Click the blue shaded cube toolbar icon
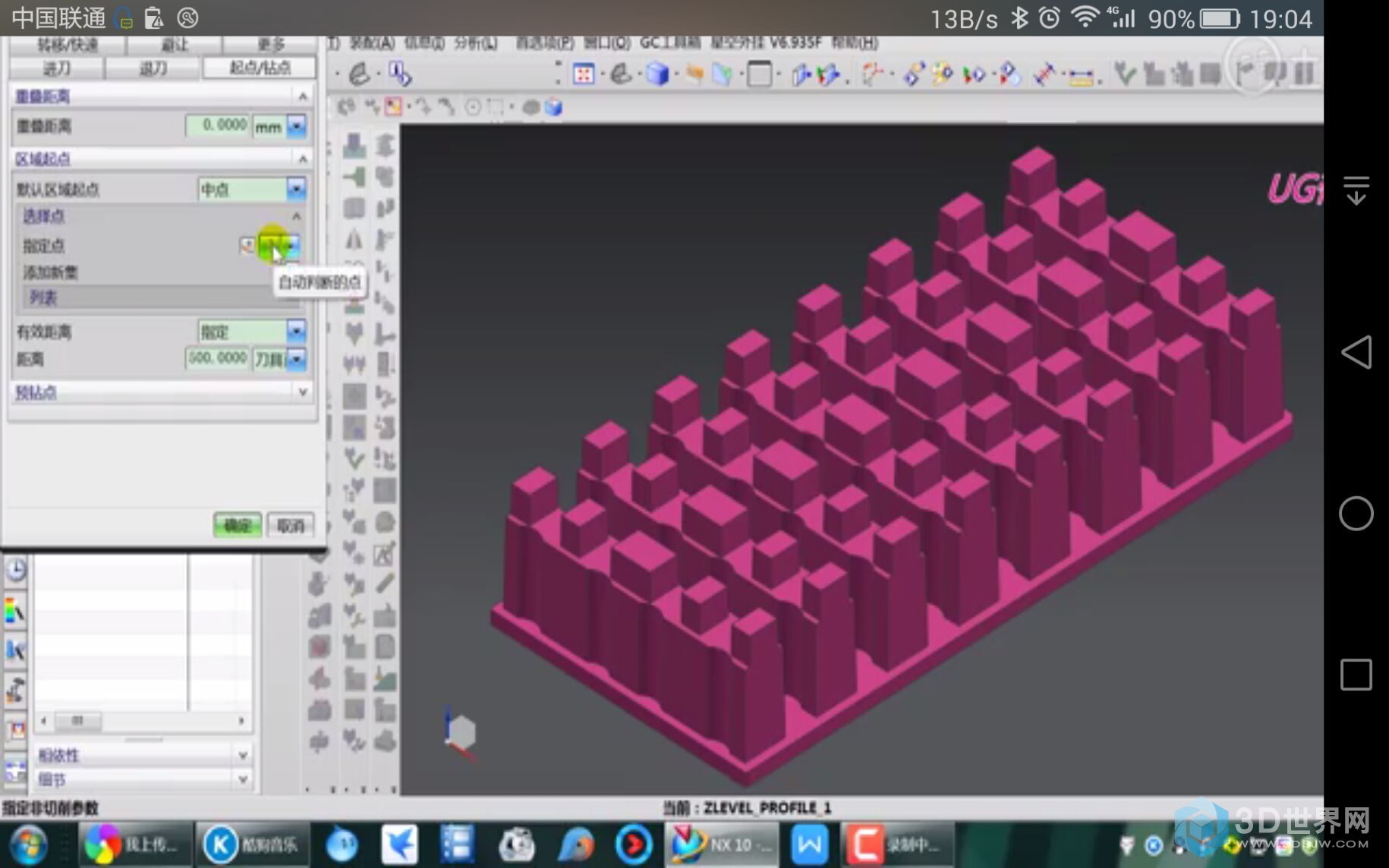 tap(657, 74)
